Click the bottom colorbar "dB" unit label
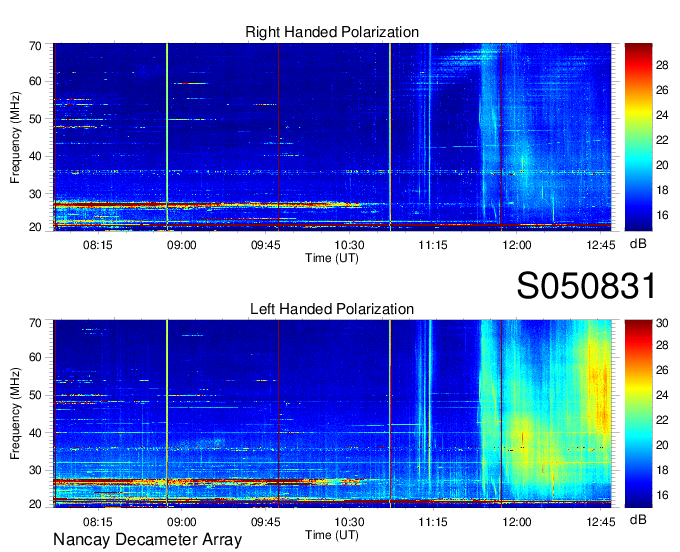The image size is (680, 552). (638, 519)
